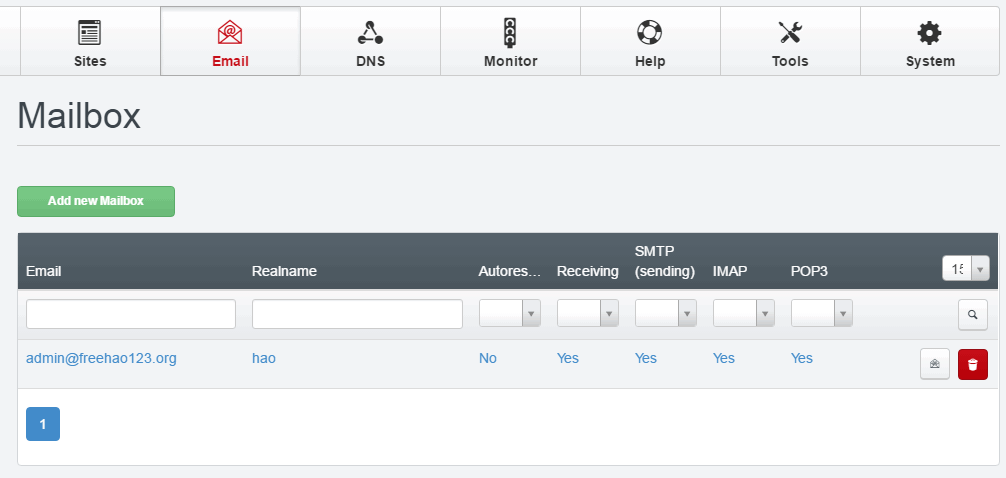Click the Email filter text field
The image size is (1006, 478).
click(x=131, y=314)
